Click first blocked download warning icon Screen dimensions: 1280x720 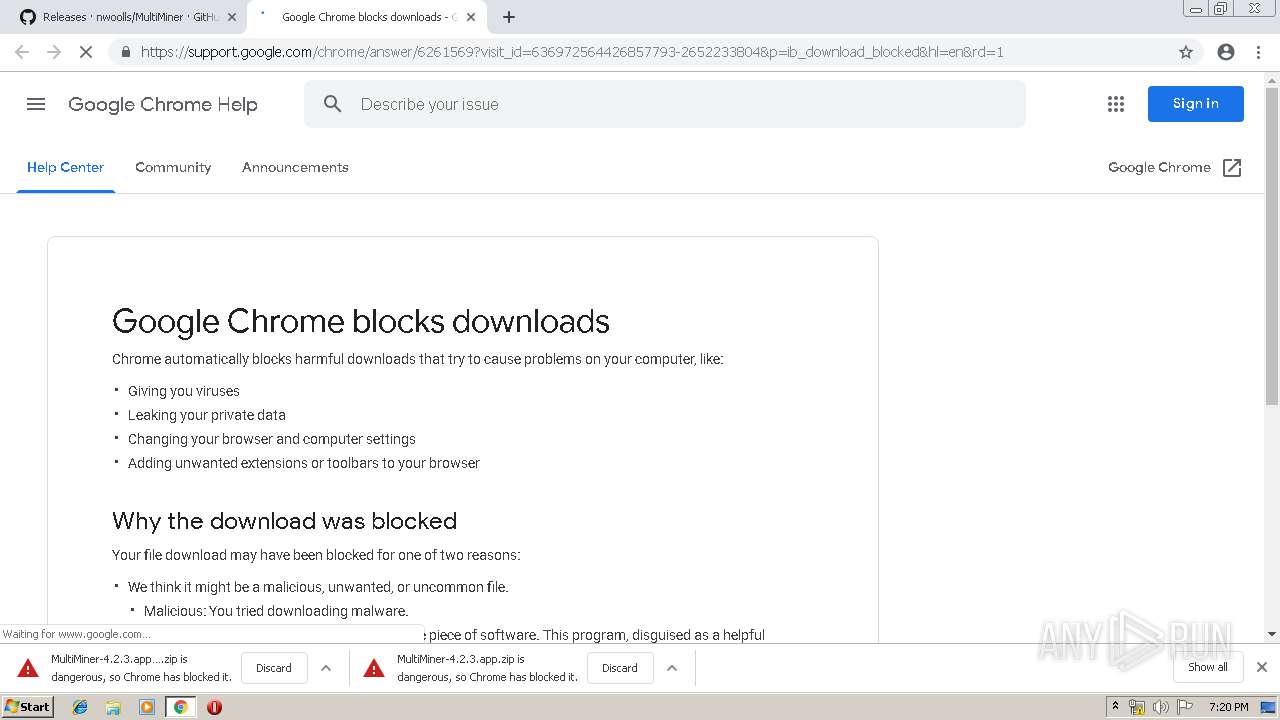pyautogui.click(x=28, y=668)
